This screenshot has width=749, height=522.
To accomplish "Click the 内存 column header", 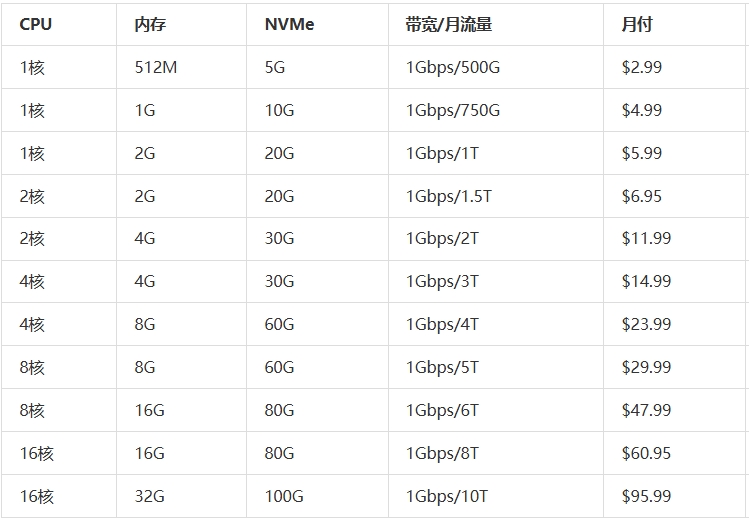I will [x=150, y=25].
